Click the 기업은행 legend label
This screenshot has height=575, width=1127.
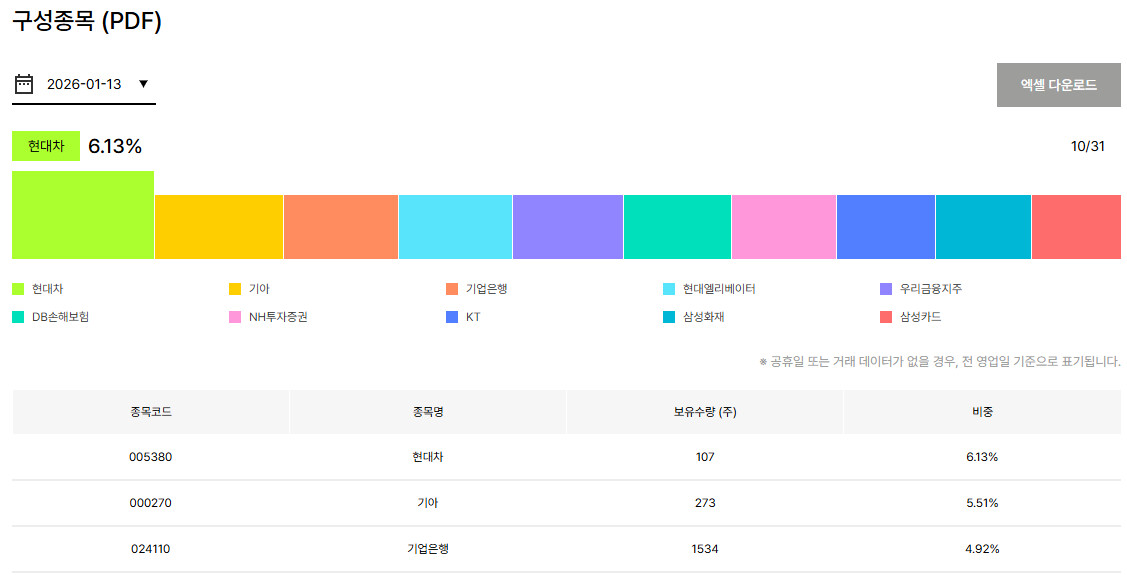pos(487,289)
